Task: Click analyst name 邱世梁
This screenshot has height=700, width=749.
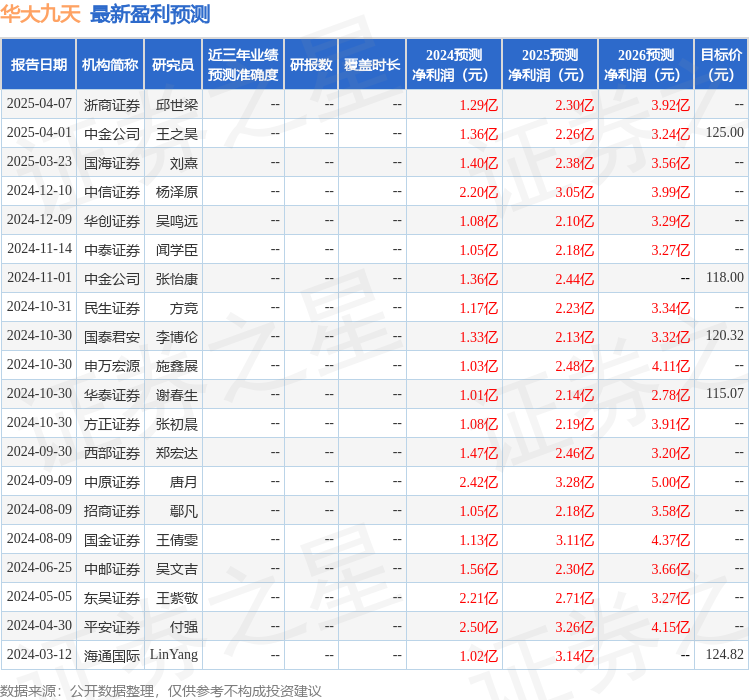Action: click(x=177, y=105)
